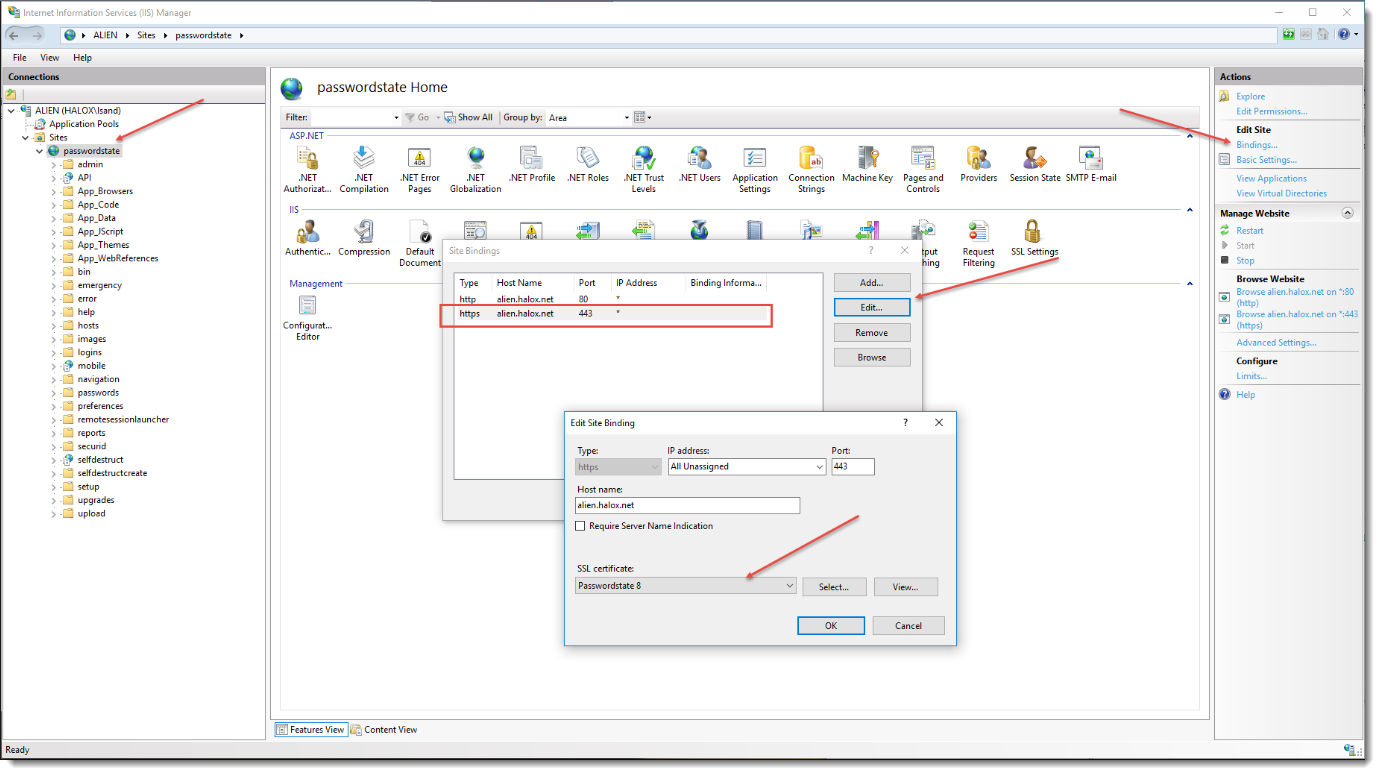This screenshot has height=775, width=1380.
Task: Click the help icon in the address bar
Action: (x=1343, y=34)
